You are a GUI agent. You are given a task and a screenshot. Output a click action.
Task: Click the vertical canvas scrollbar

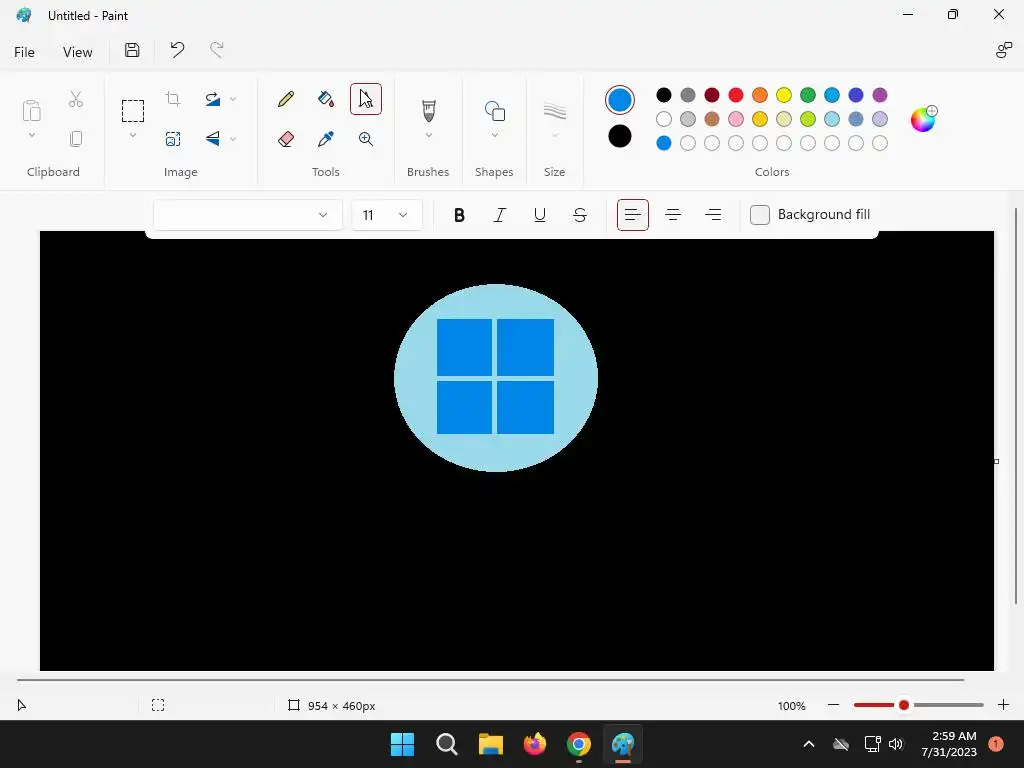1016,406
